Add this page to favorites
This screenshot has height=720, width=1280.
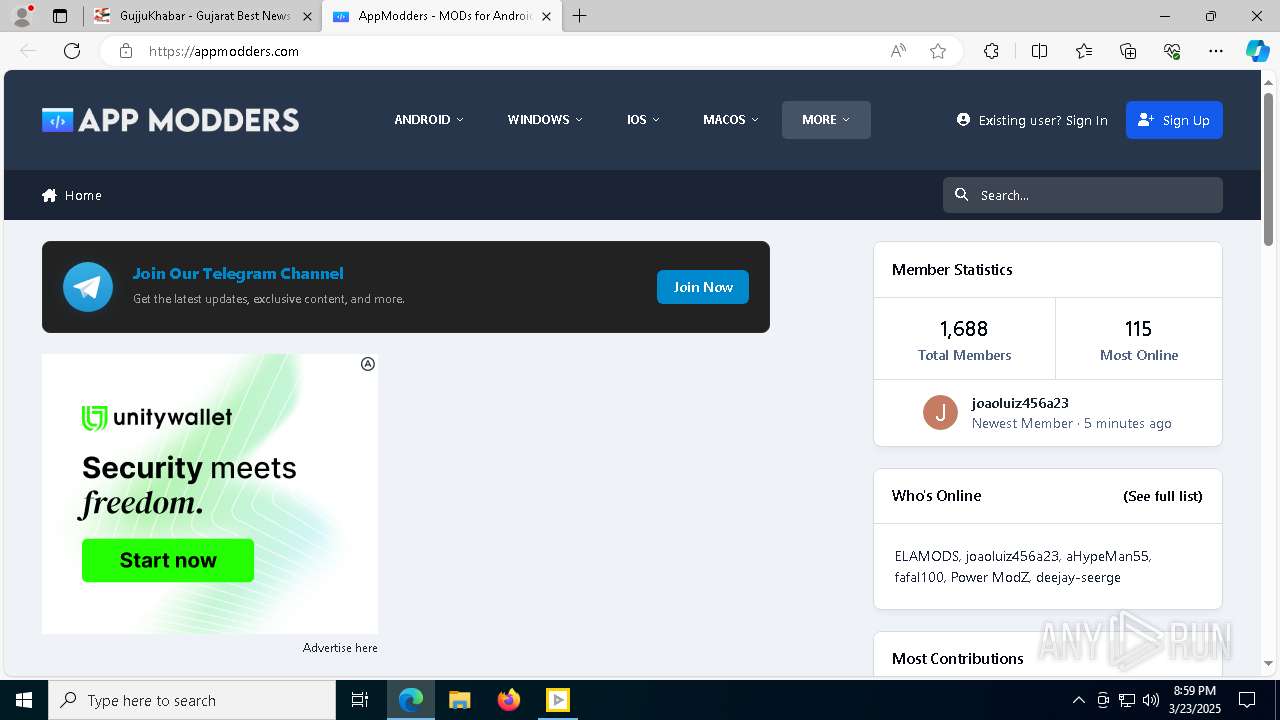[938, 51]
